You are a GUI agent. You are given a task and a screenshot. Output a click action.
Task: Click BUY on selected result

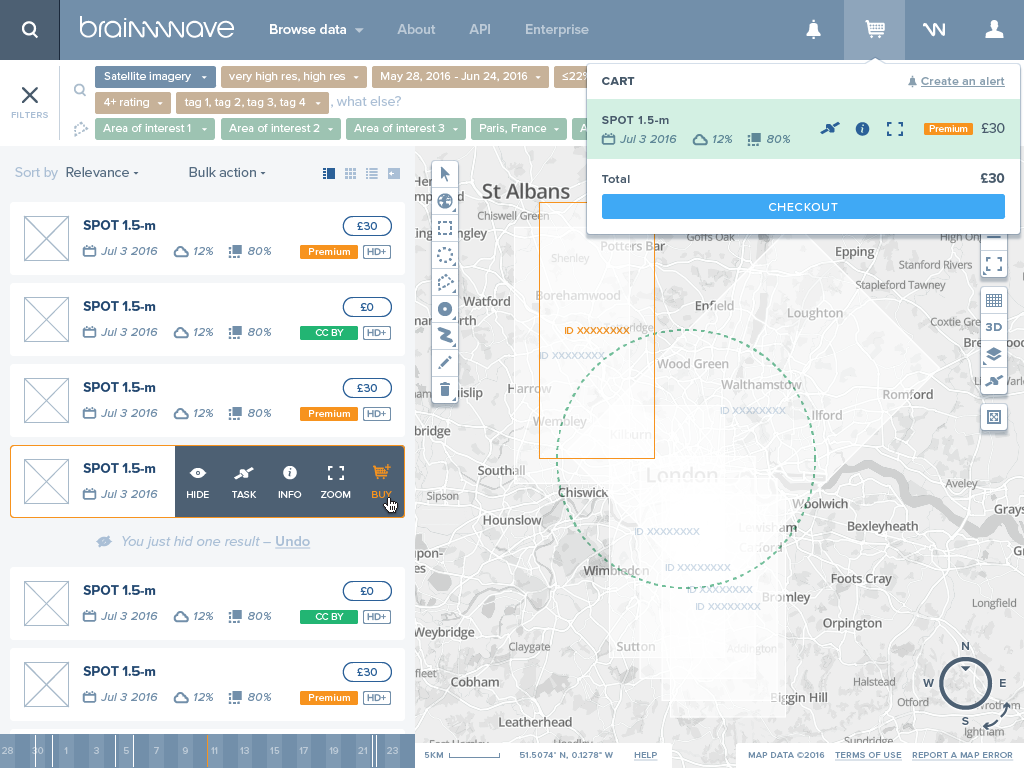coord(381,482)
